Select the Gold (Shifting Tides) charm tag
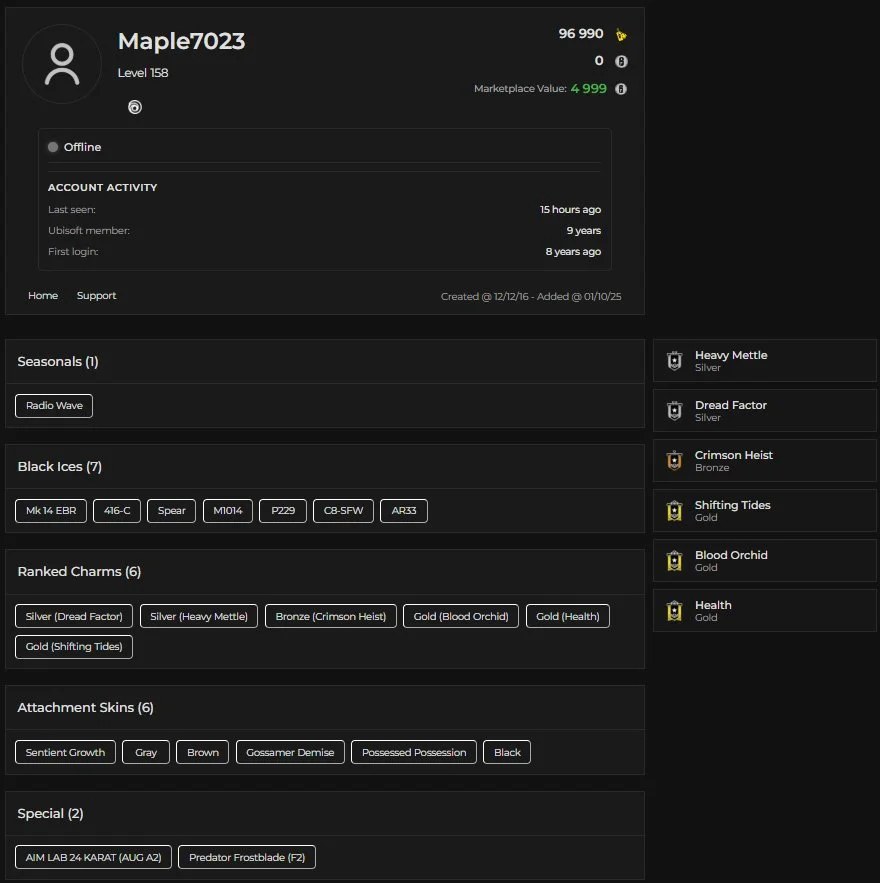 point(74,647)
